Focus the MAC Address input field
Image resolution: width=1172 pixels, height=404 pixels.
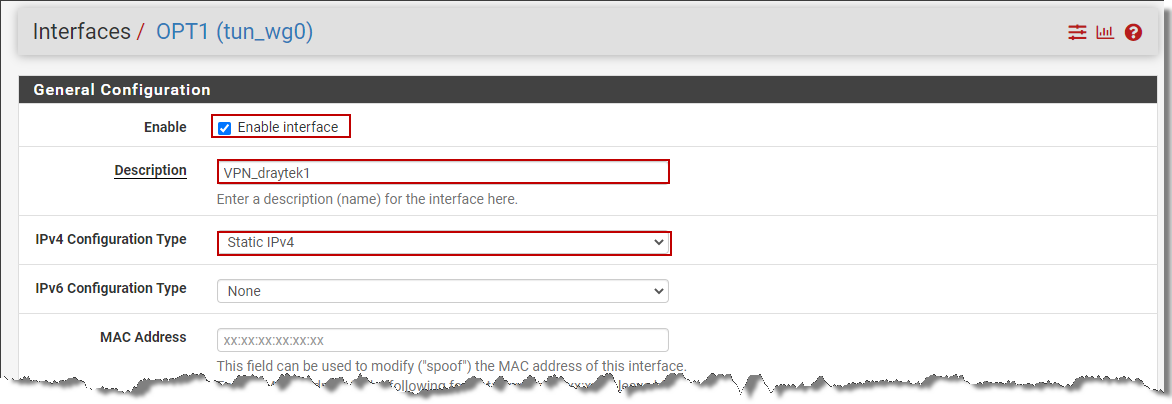point(443,340)
